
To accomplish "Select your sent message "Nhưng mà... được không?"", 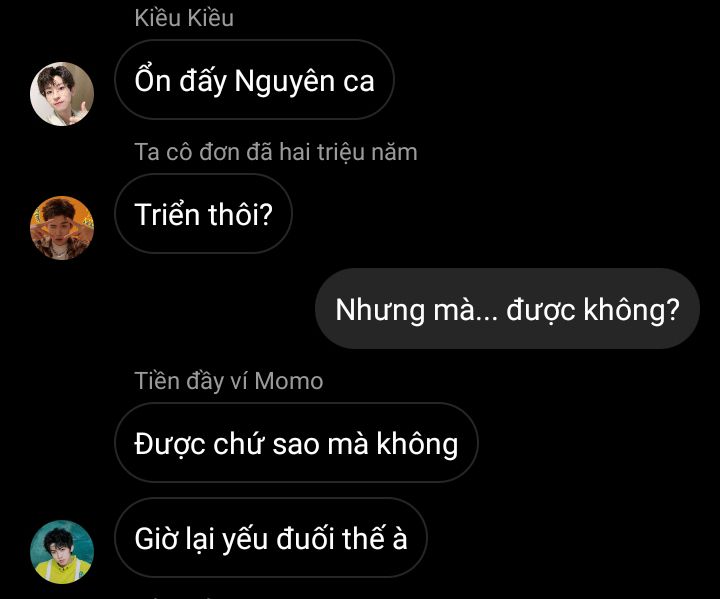I will 507,309.
